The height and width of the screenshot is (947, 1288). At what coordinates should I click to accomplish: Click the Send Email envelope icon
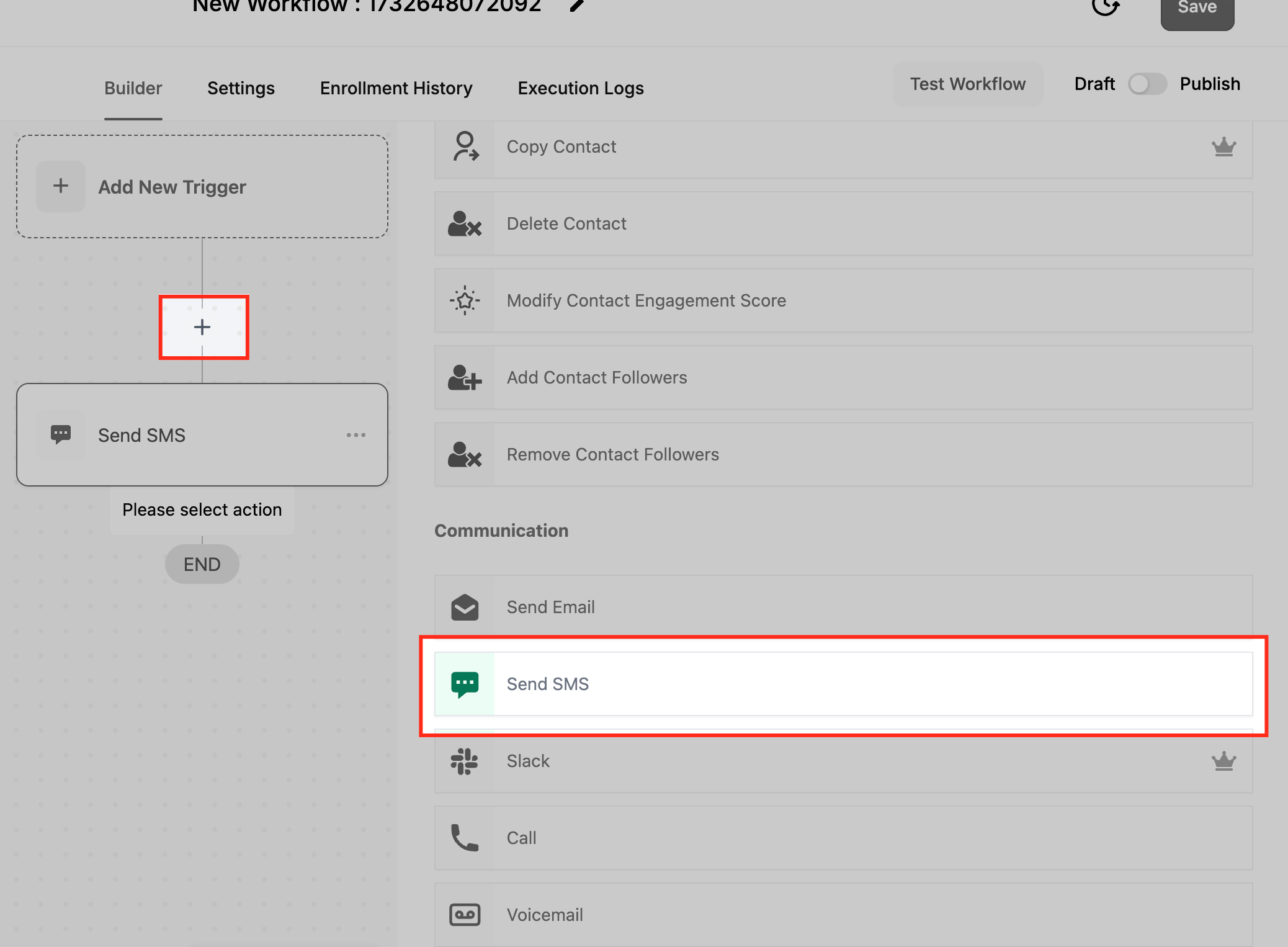(465, 608)
